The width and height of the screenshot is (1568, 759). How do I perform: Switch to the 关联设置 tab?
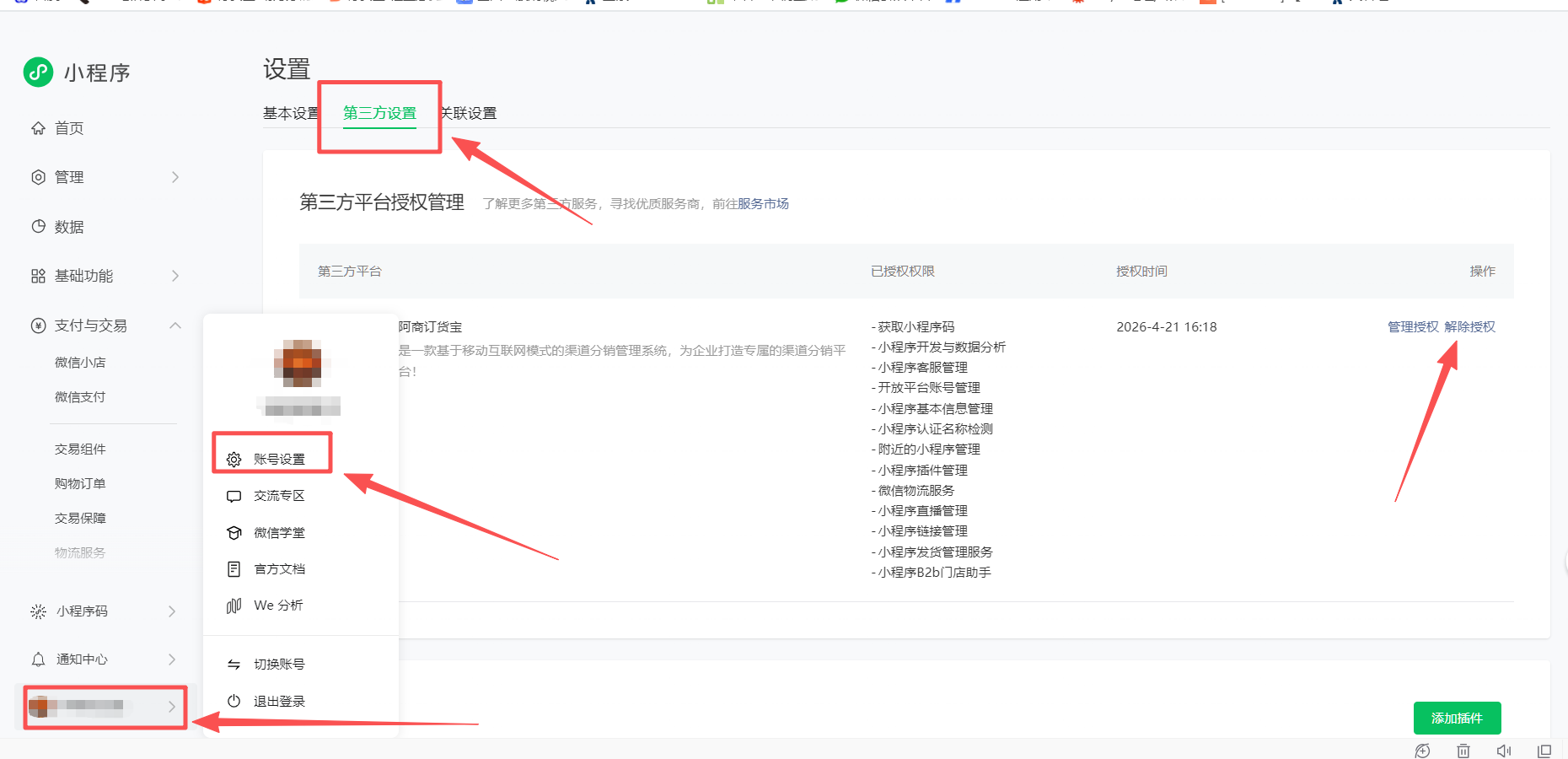[469, 113]
